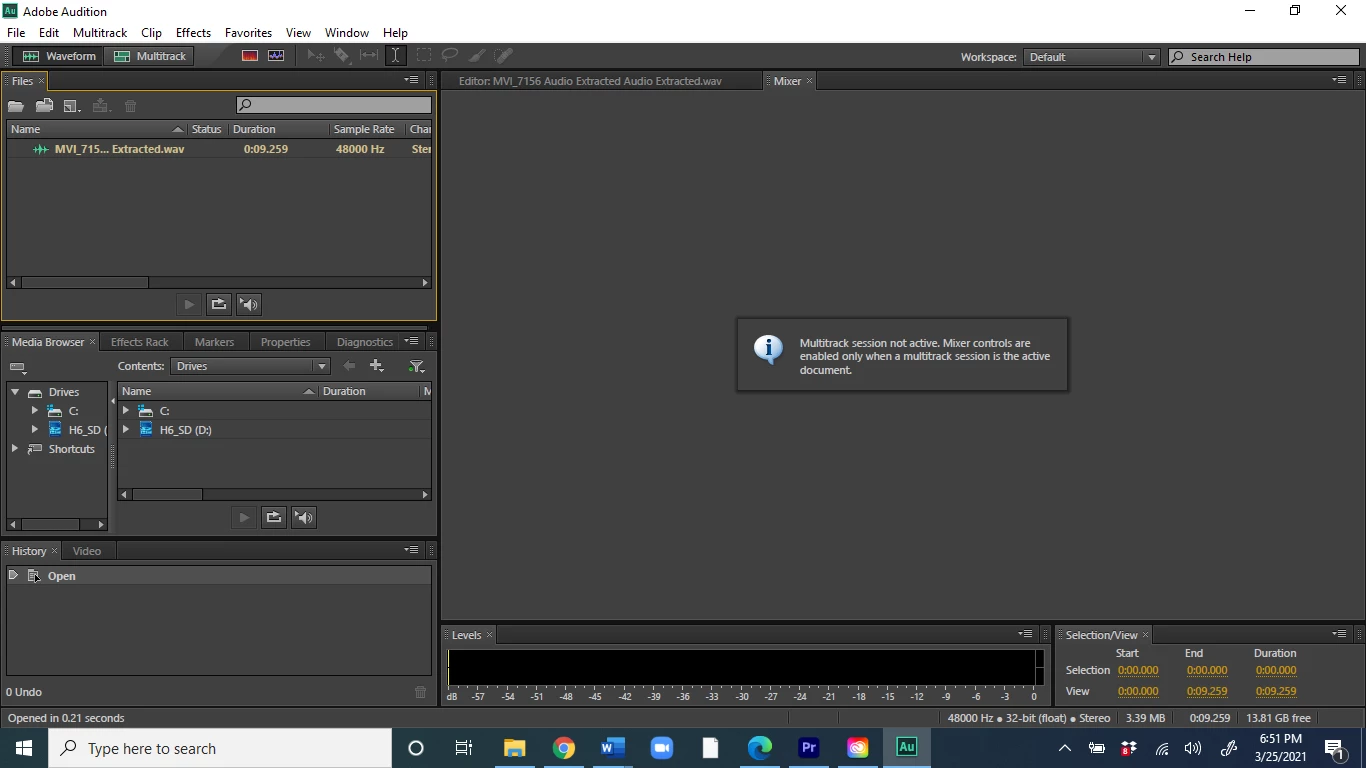Click Insert into Multitrack icon
The width and height of the screenshot is (1366, 768).
(100, 106)
